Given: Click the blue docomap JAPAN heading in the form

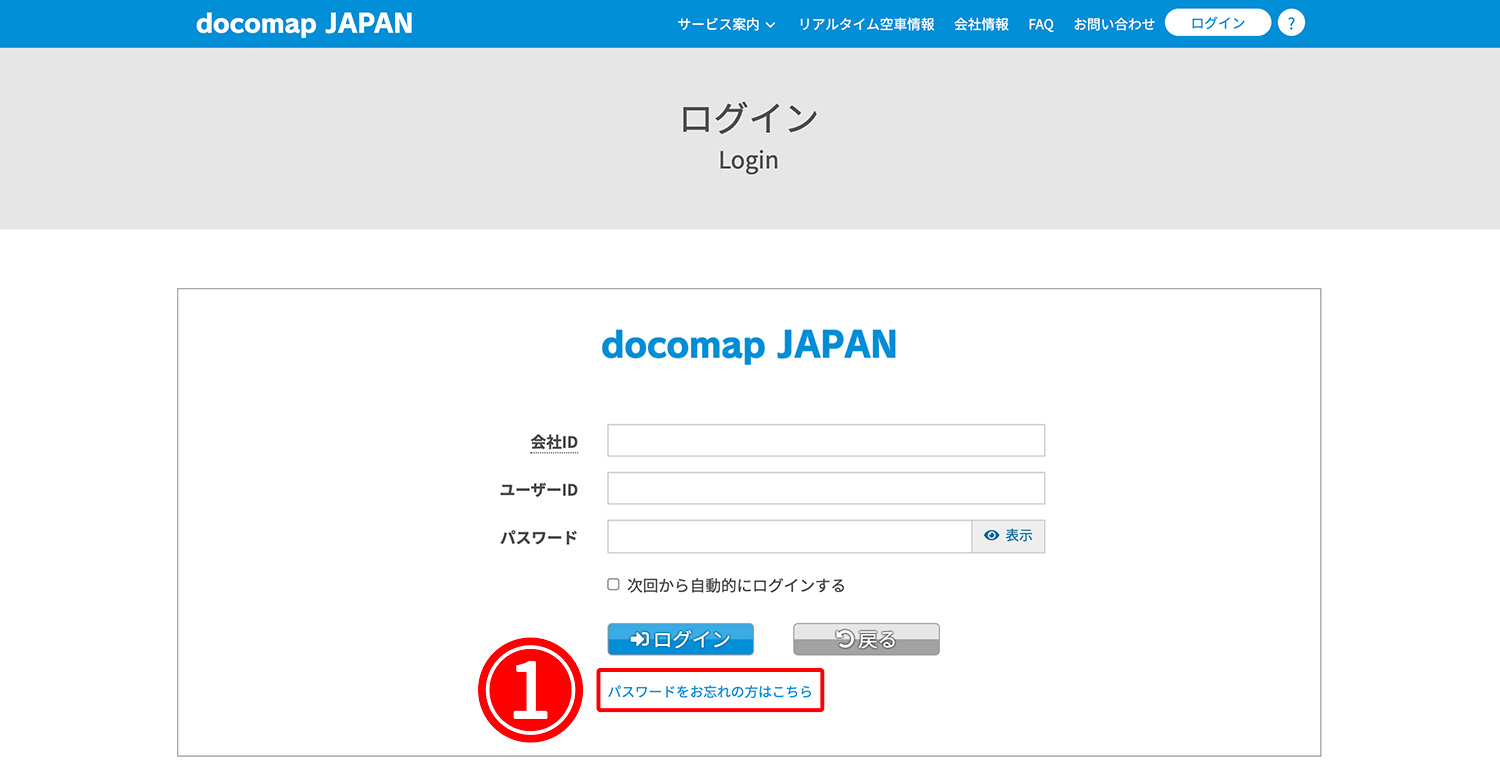Looking at the screenshot, I should point(748,344).
